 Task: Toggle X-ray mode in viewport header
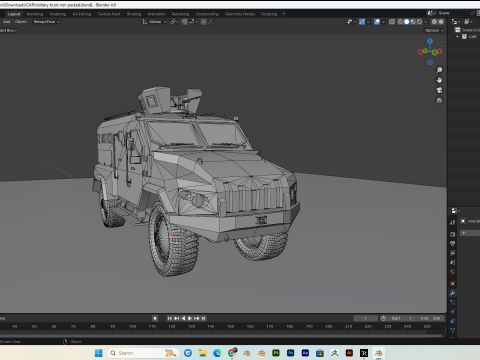click(392, 22)
